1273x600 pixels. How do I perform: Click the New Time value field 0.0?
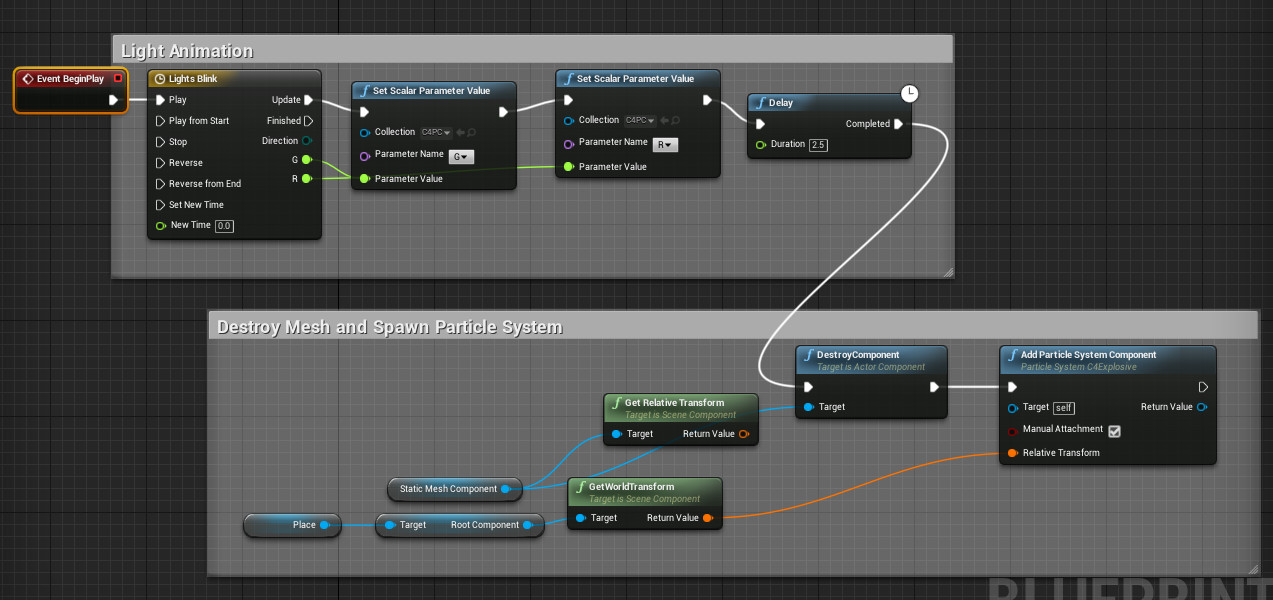[224, 226]
